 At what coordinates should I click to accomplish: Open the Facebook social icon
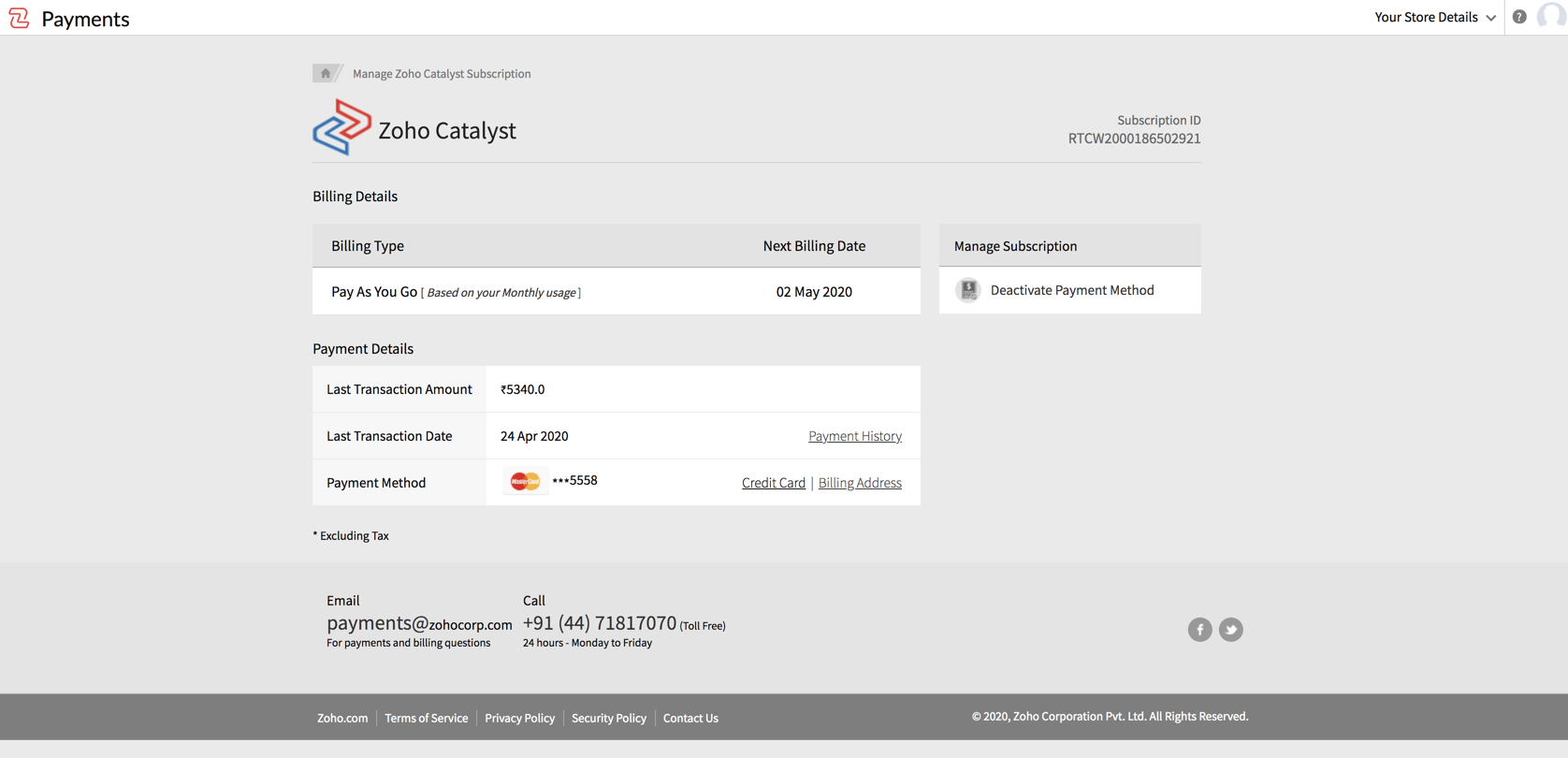[1199, 630]
